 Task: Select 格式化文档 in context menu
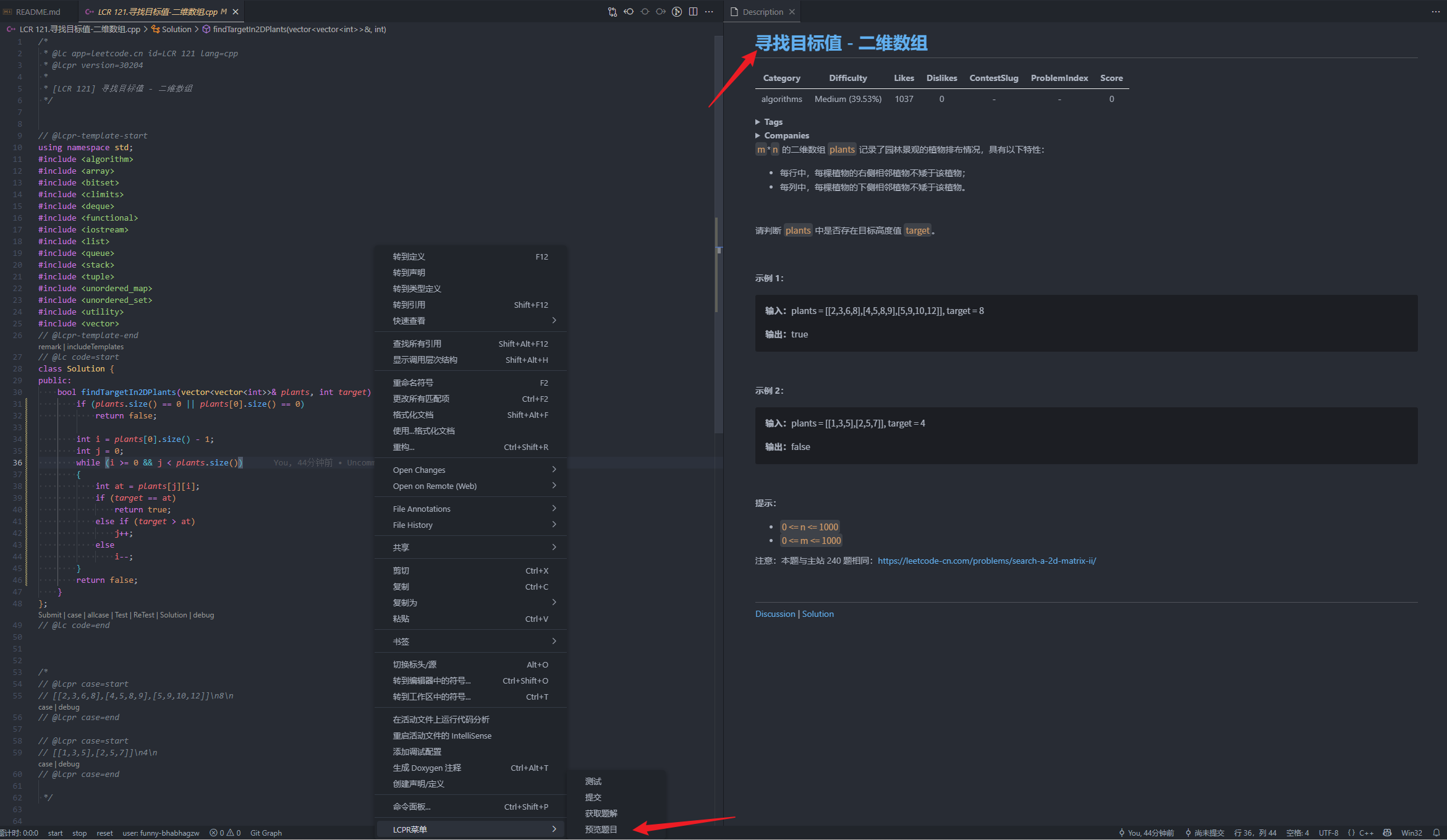tap(413, 415)
